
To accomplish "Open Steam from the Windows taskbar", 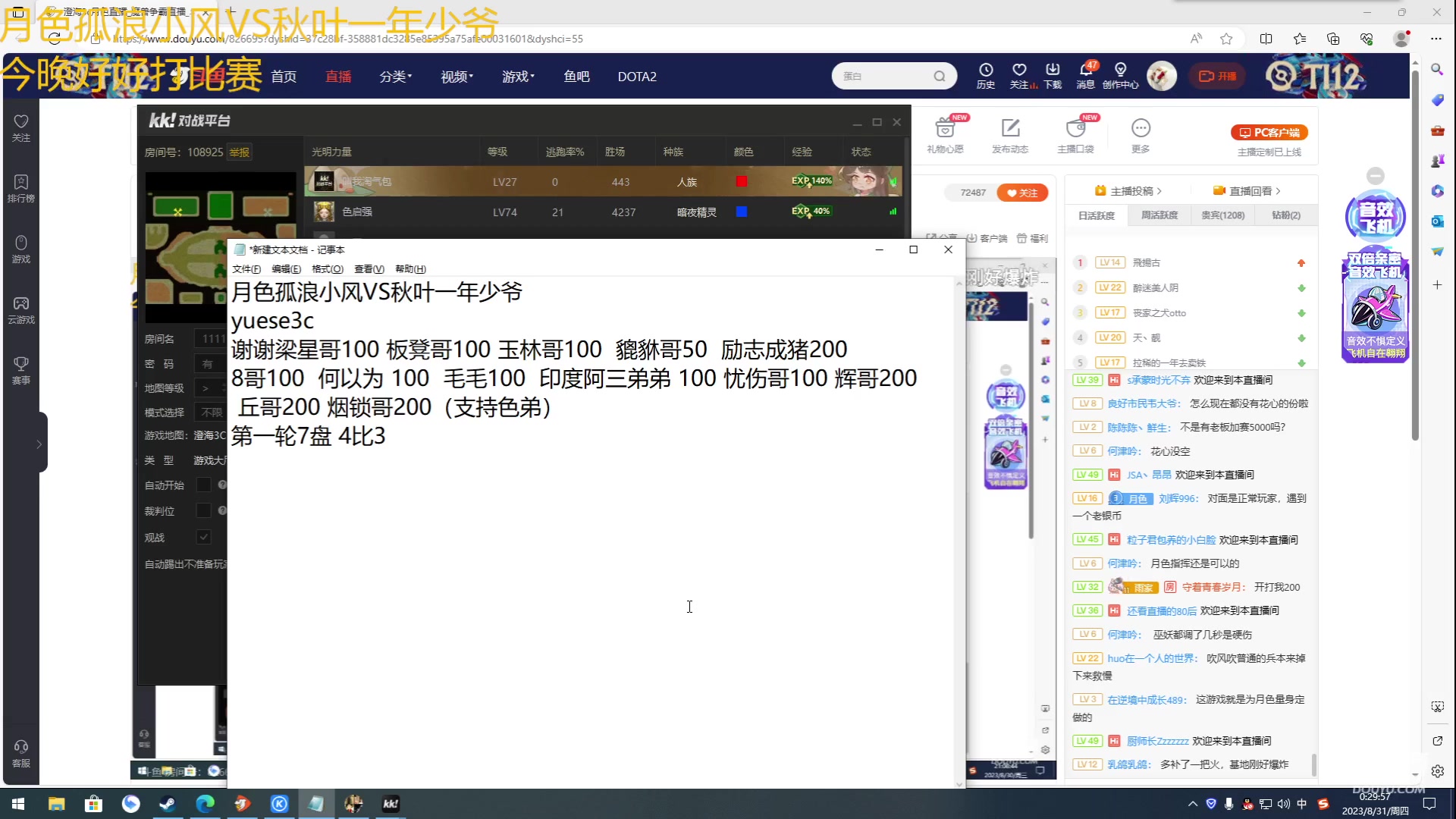I will [168, 804].
